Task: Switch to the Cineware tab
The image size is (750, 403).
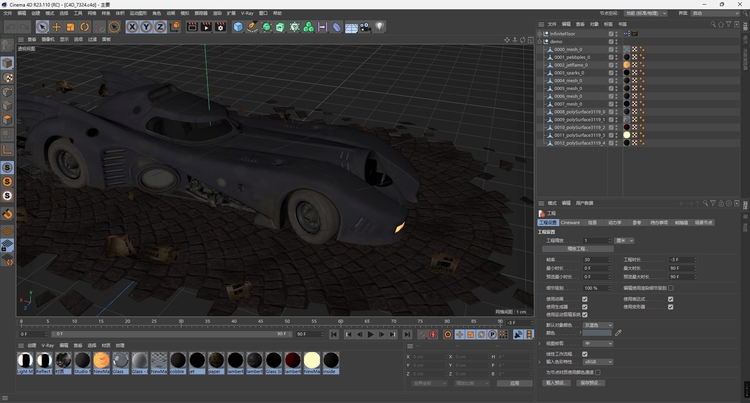Action: (x=570, y=222)
